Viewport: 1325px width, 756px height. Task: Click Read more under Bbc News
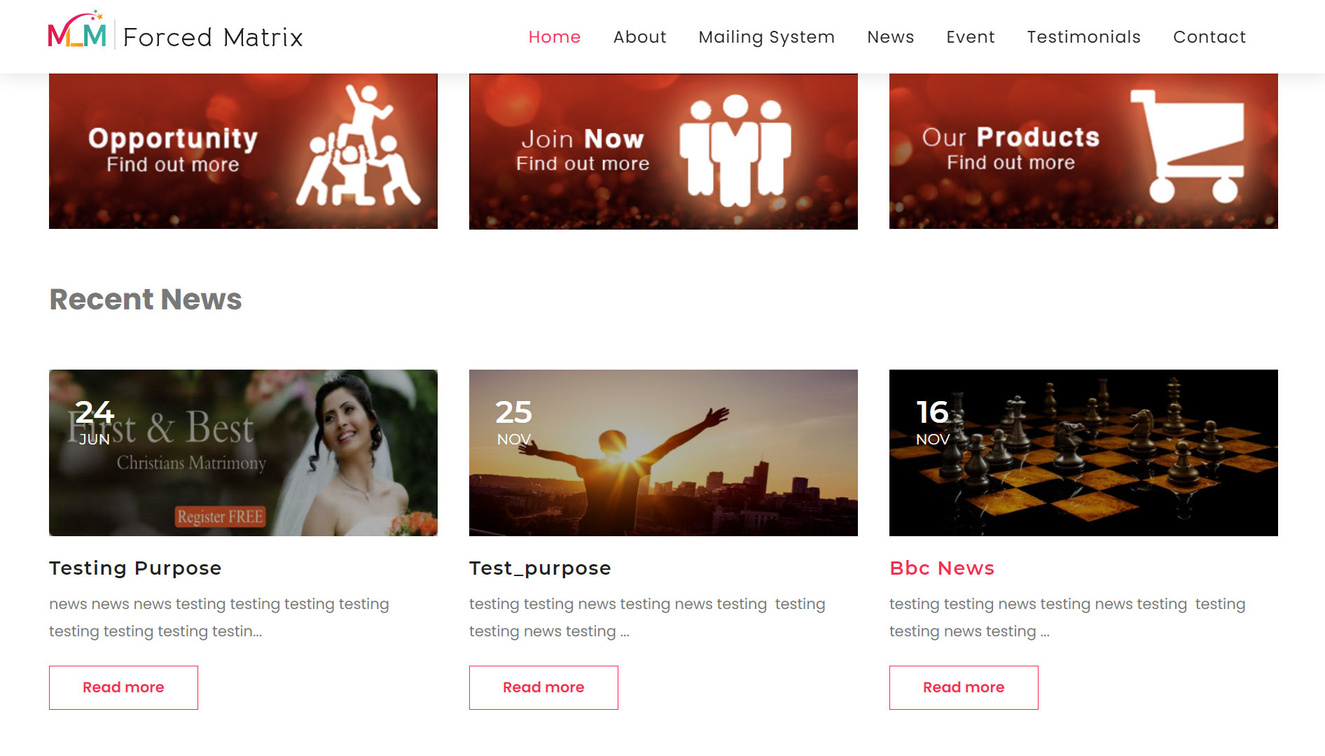963,688
